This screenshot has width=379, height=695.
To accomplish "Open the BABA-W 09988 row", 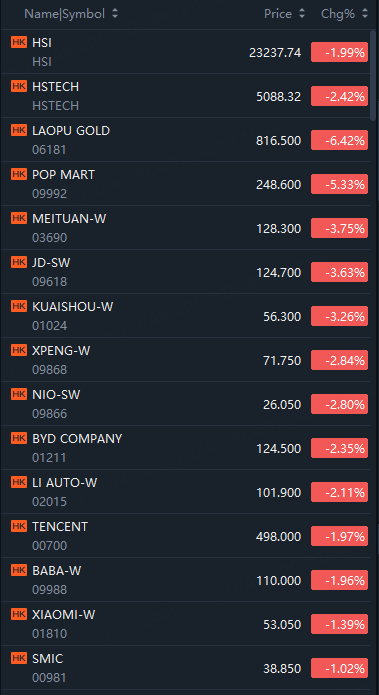I will (x=185, y=580).
